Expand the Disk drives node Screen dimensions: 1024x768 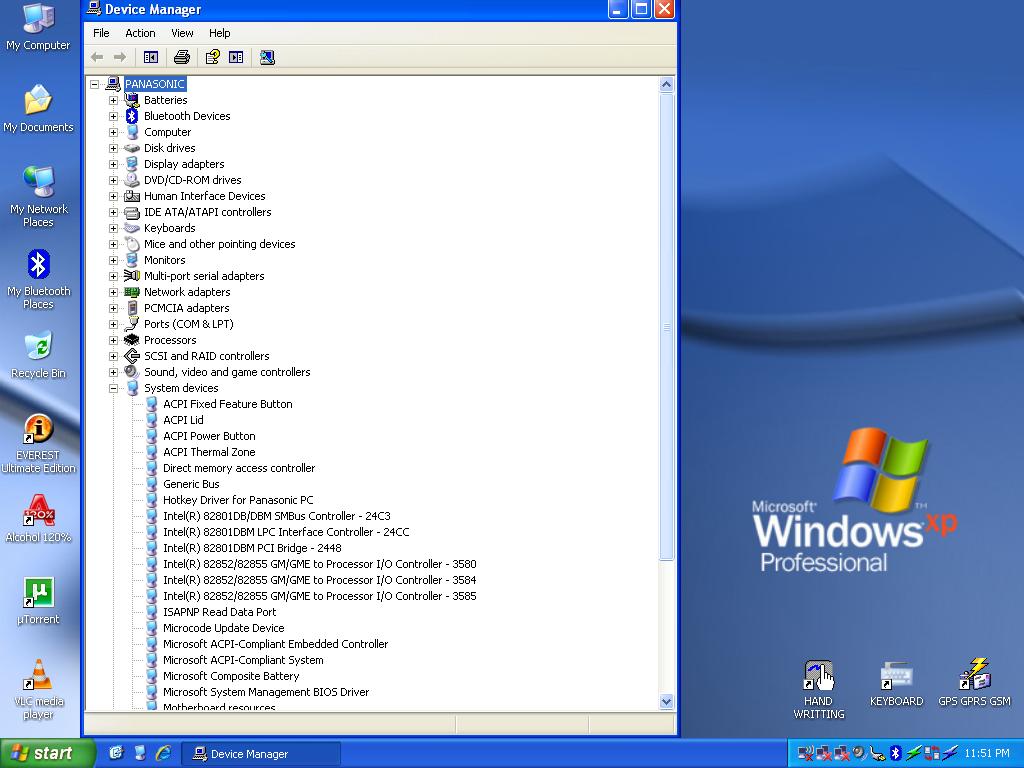tap(114, 148)
